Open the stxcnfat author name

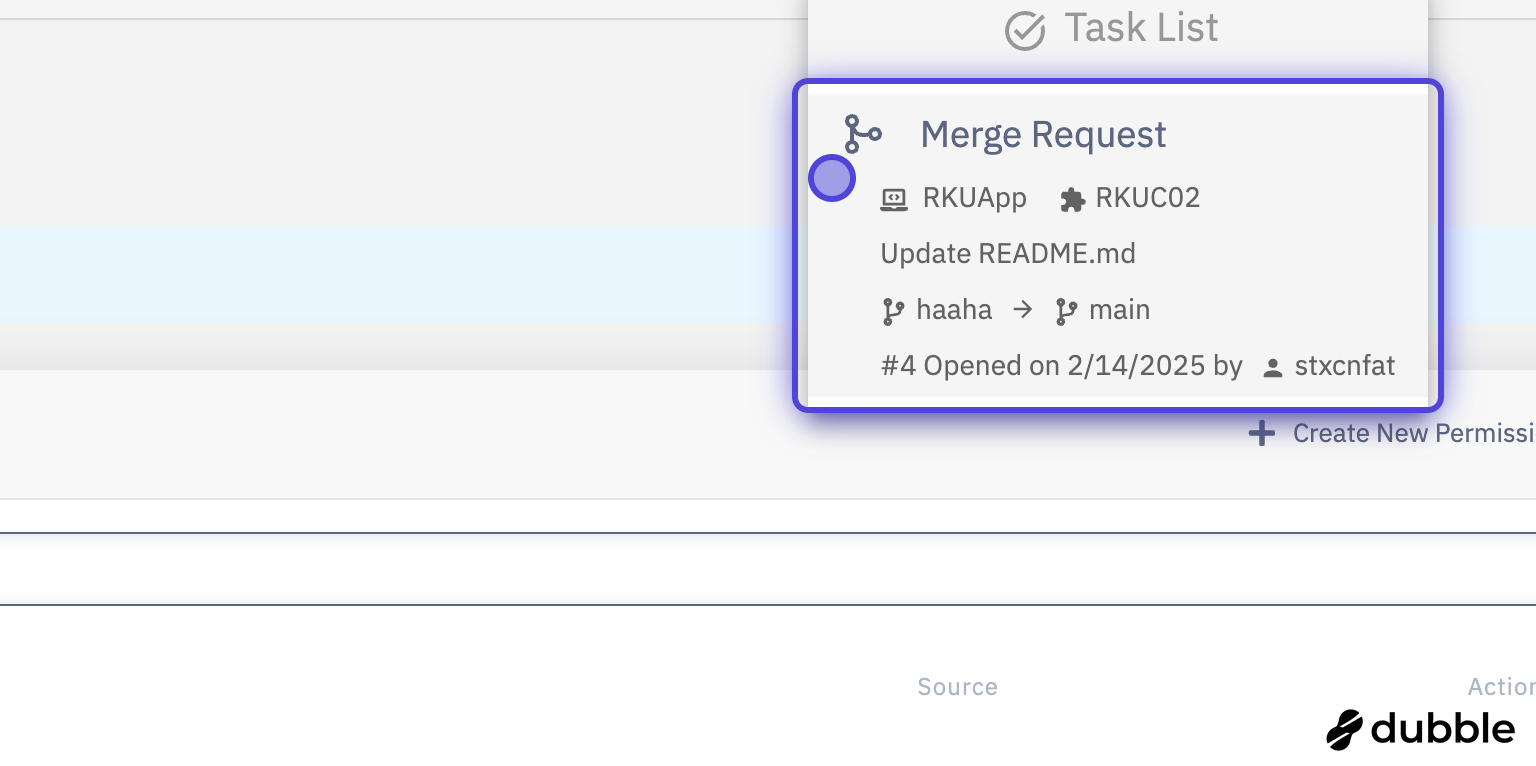tap(1344, 366)
